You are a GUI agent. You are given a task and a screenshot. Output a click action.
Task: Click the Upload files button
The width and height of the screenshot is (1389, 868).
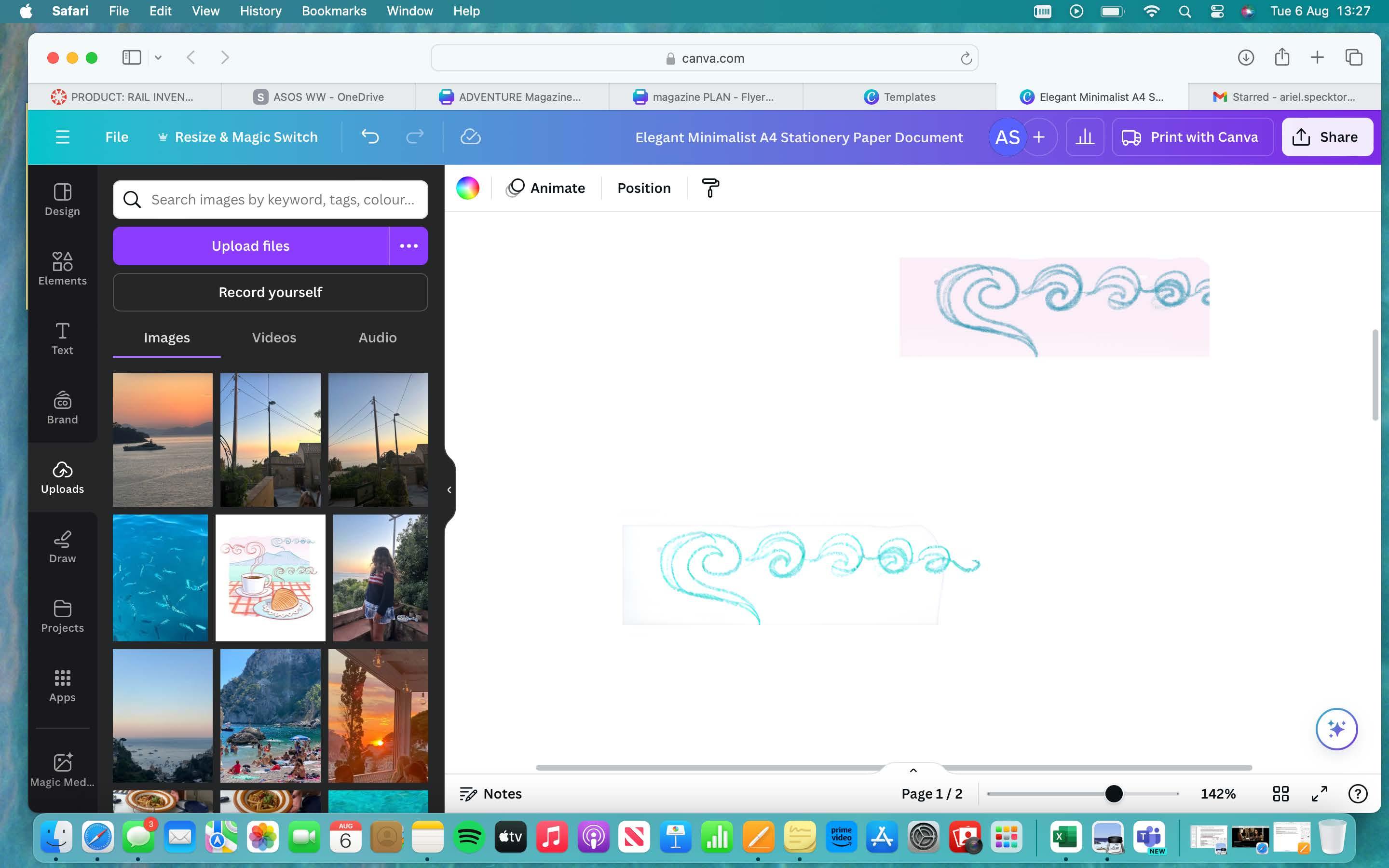250,246
